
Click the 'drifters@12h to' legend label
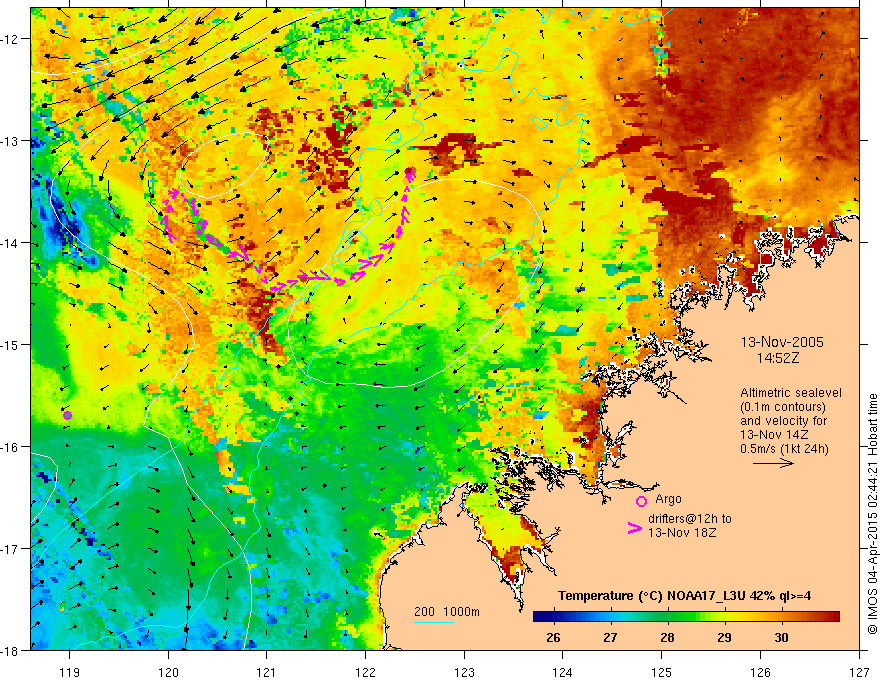tap(690, 519)
